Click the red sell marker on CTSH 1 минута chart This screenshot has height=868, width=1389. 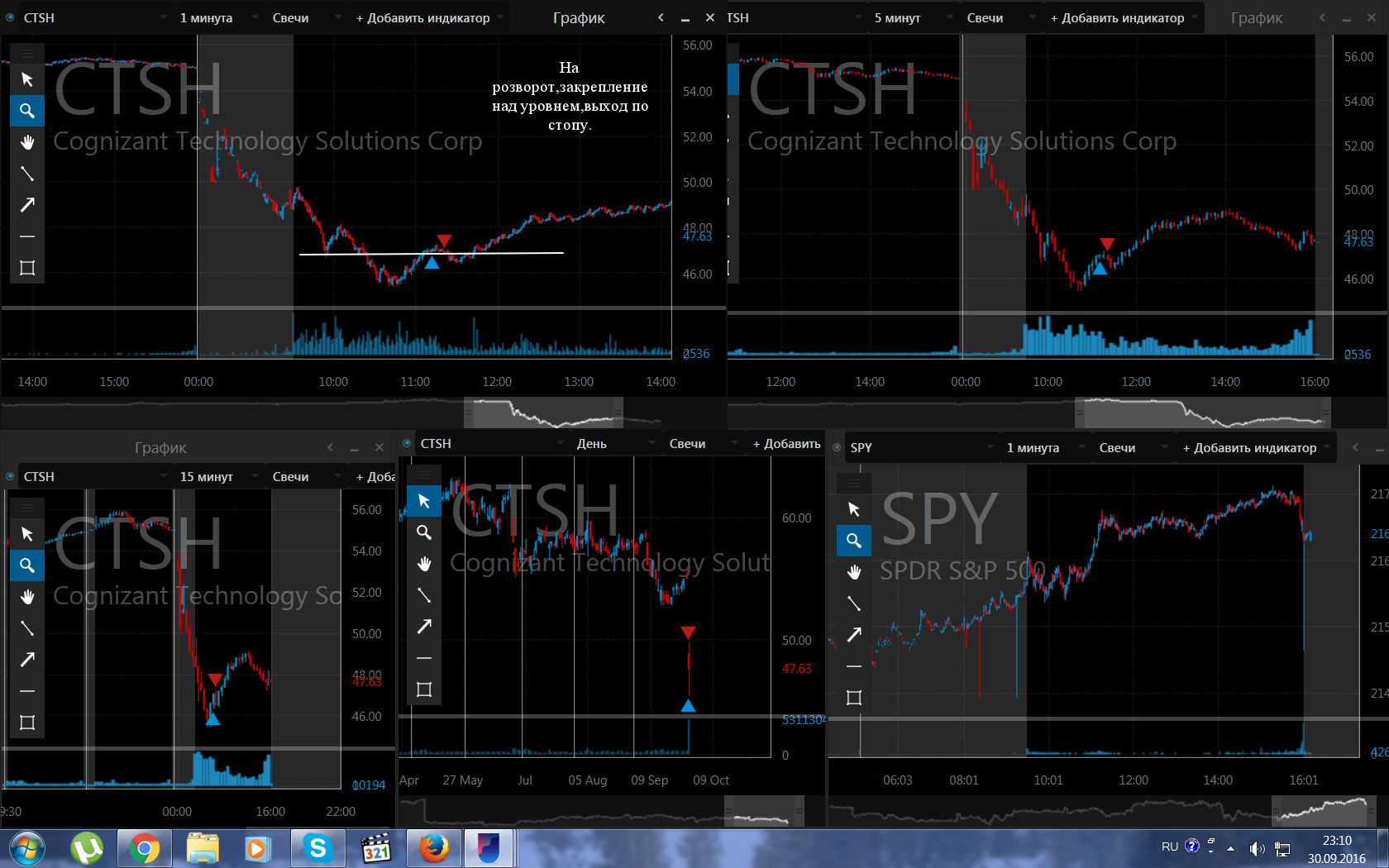[444, 241]
